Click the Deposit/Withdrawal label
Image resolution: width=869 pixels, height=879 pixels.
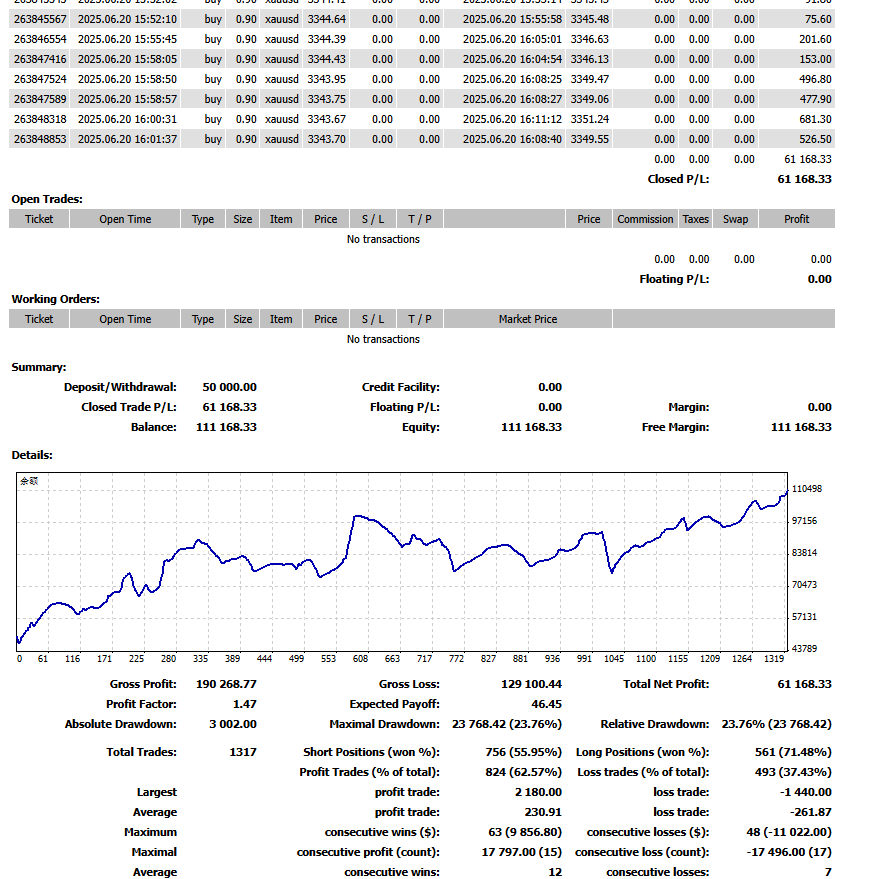coord(120,387)
